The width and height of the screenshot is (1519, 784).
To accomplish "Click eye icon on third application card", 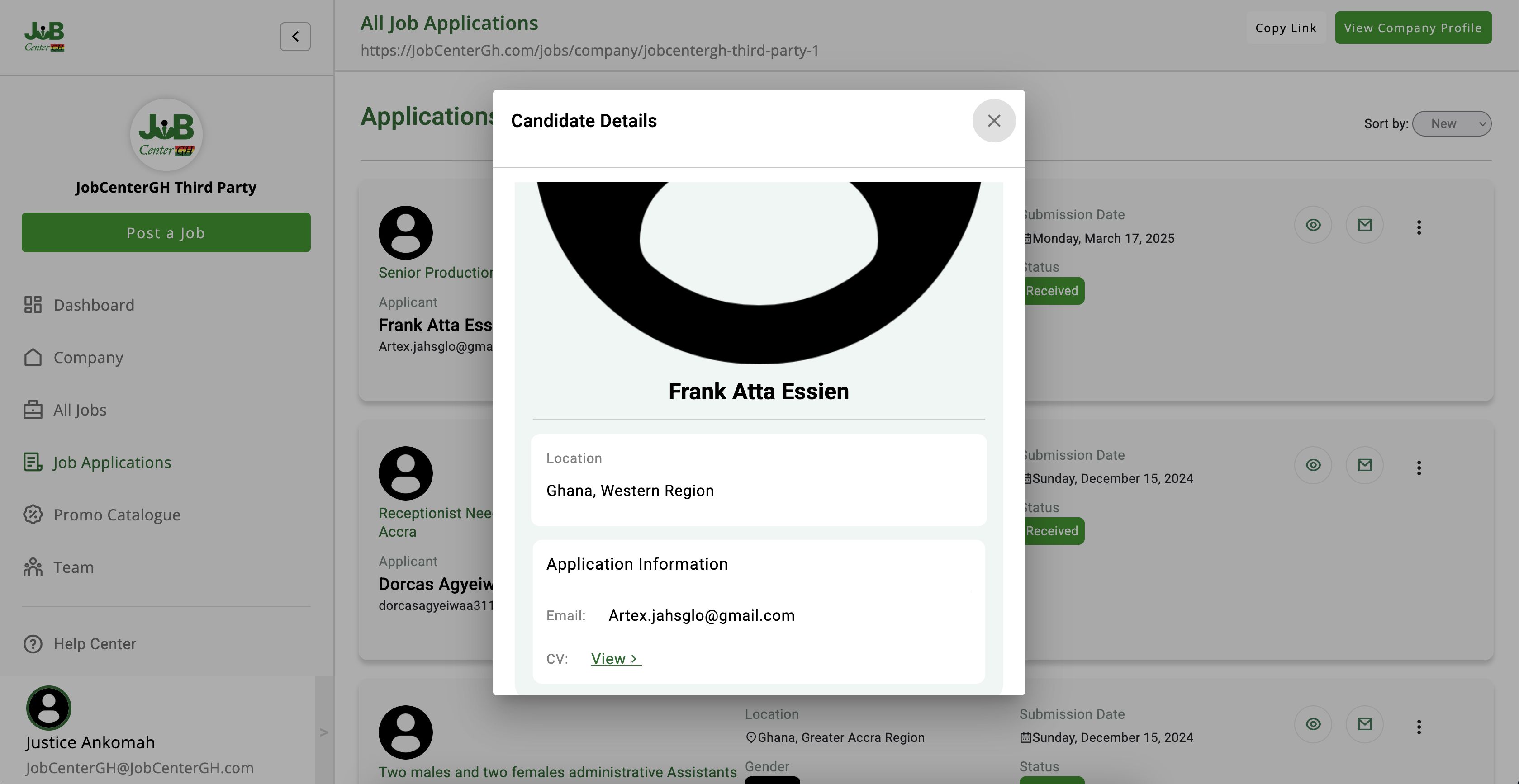I will click(1313, 724).
